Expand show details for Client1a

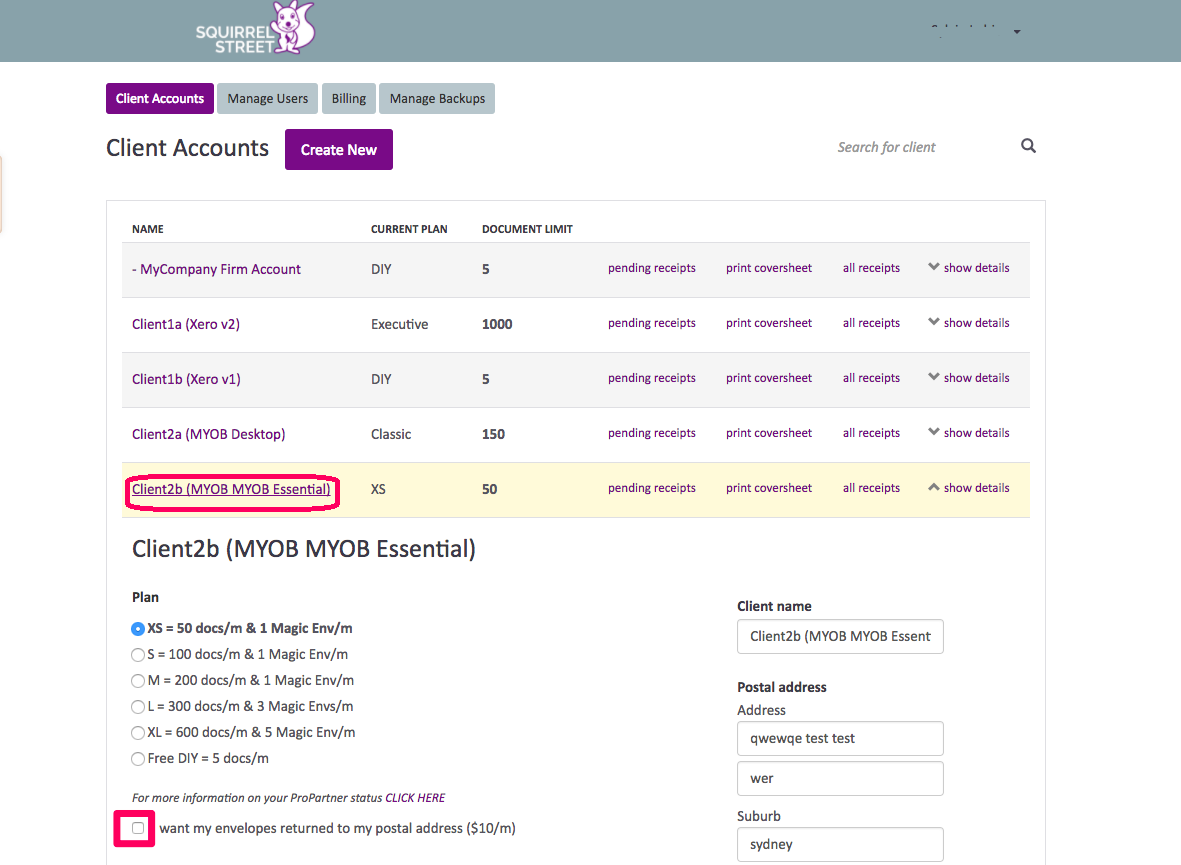[969, 322]
